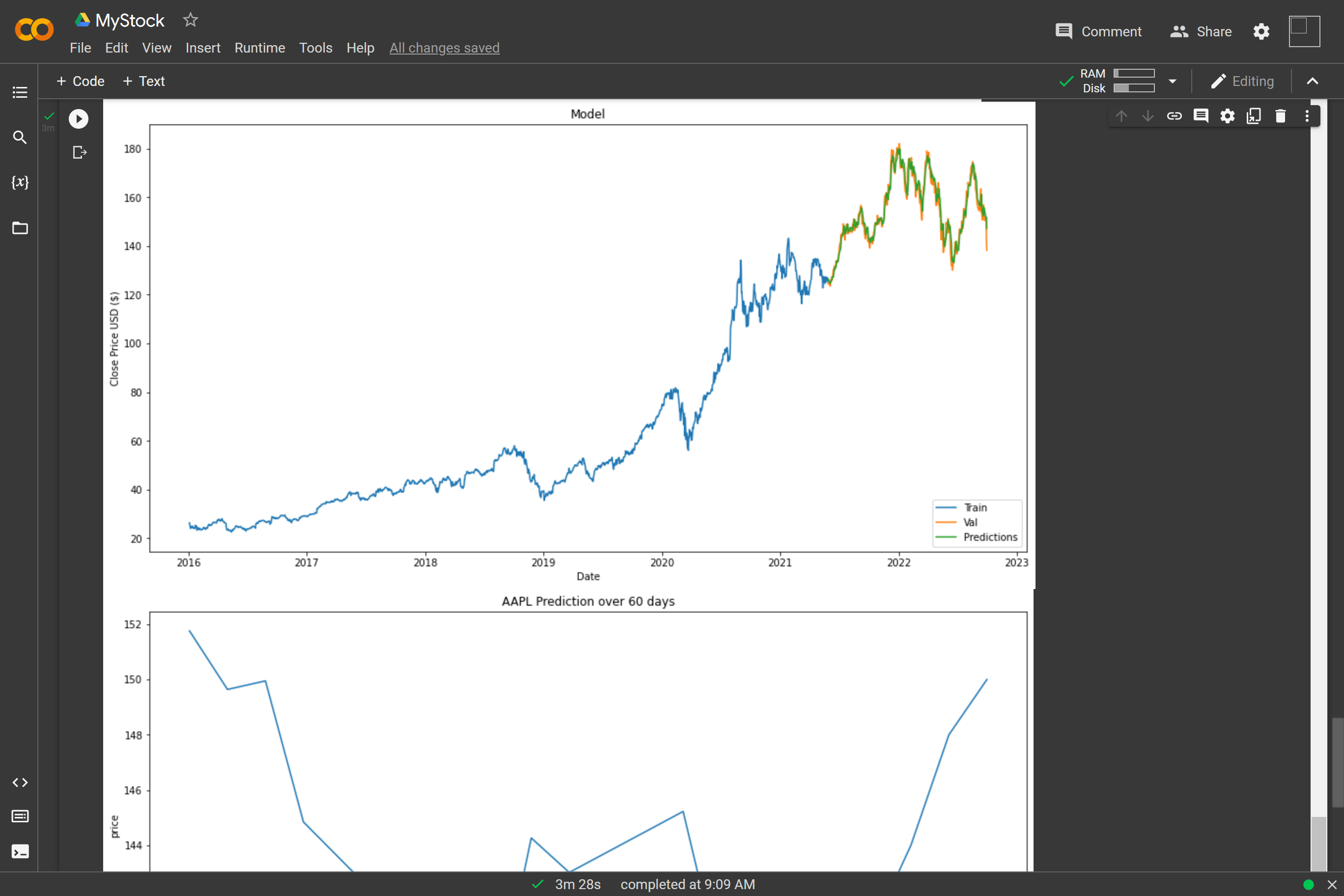Collapse the header with chevron arrow

[x=1313, y=81]
